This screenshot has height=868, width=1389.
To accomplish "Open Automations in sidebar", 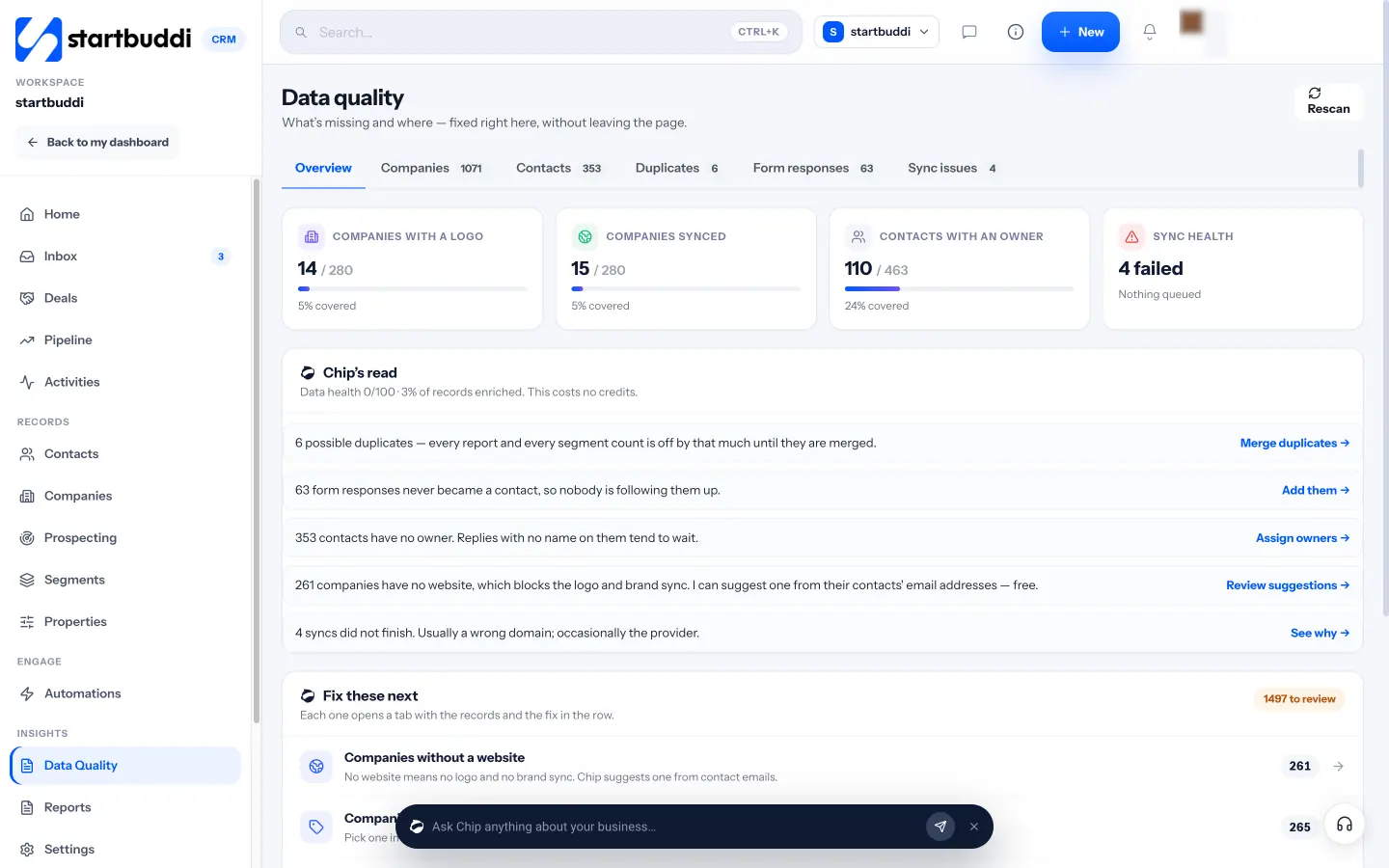I will [x=125, y=693].
